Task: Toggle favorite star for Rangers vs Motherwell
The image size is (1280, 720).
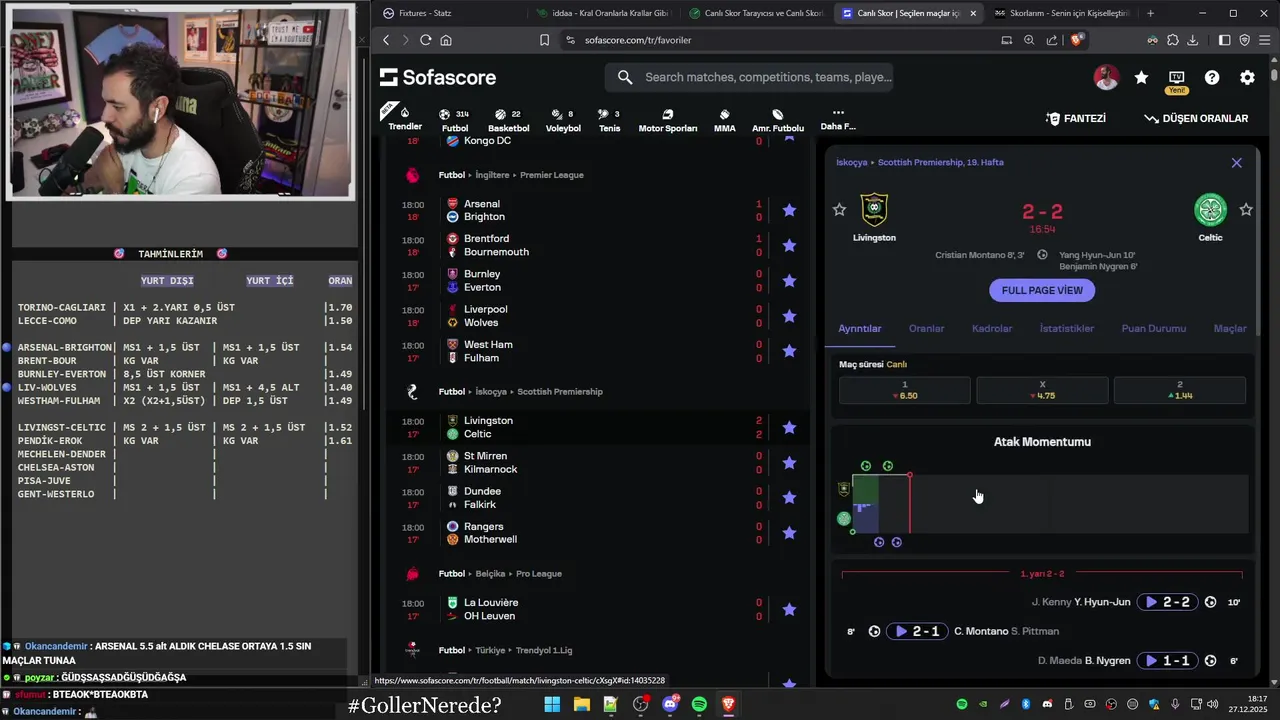Action: 789,533
